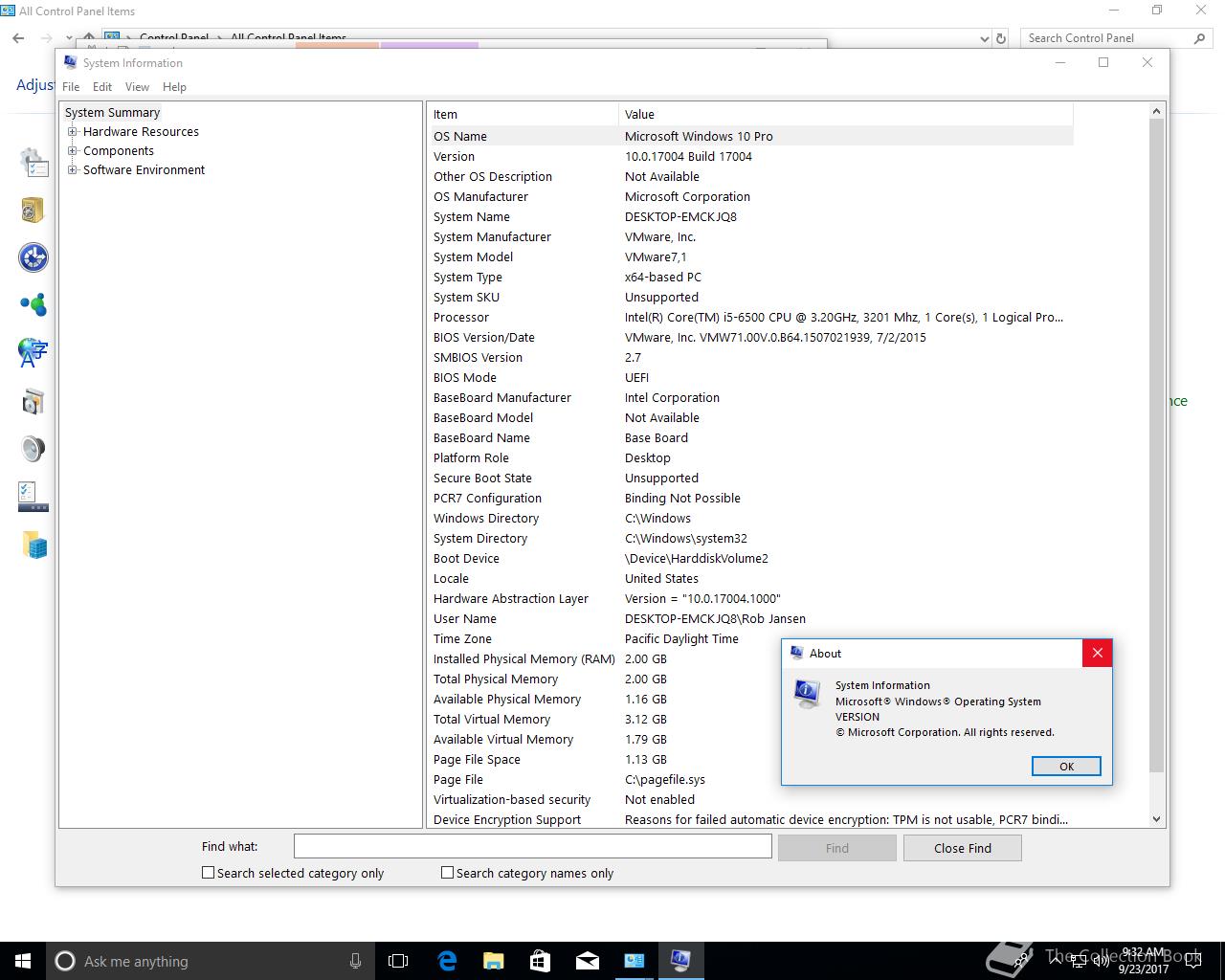Screen dimensions: 1225x980
Task: Open the checklist taskbar Control Panel icon
Action: point(33,497)
